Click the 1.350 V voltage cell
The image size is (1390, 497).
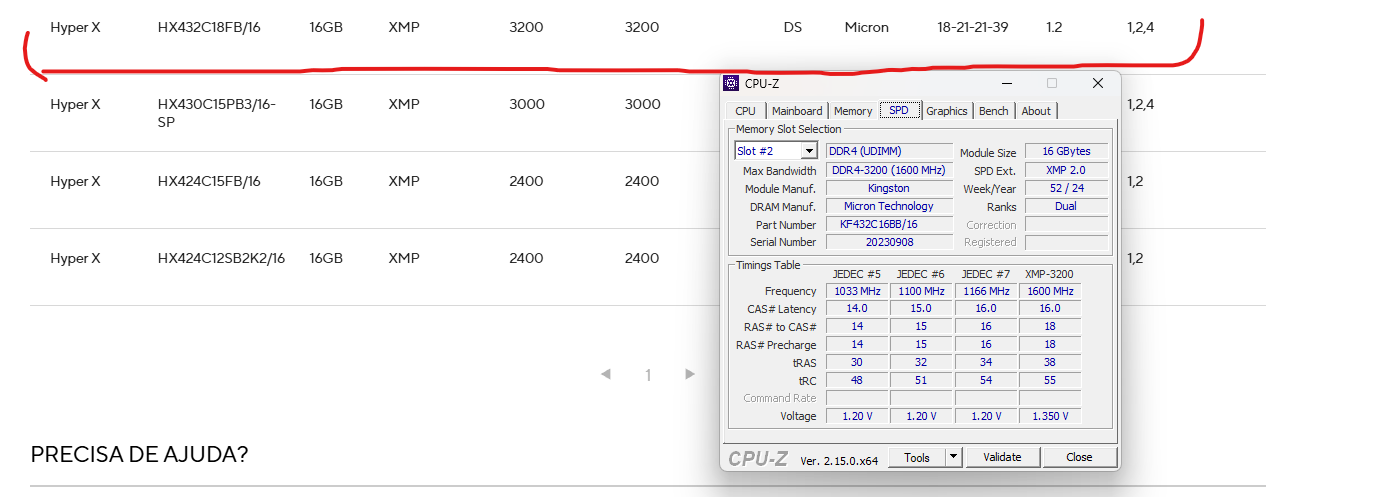[x=1050, y=416]
